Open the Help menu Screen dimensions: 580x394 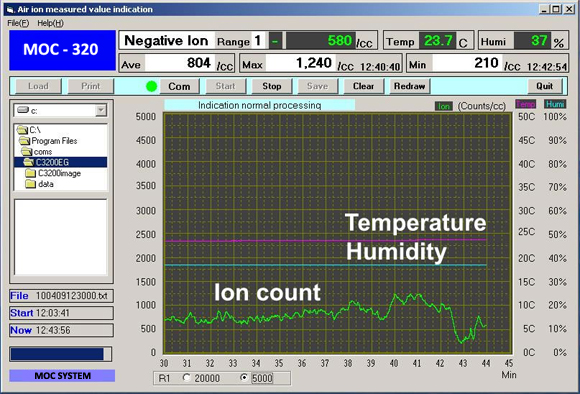pyautogui.click(x=50, y=23)
